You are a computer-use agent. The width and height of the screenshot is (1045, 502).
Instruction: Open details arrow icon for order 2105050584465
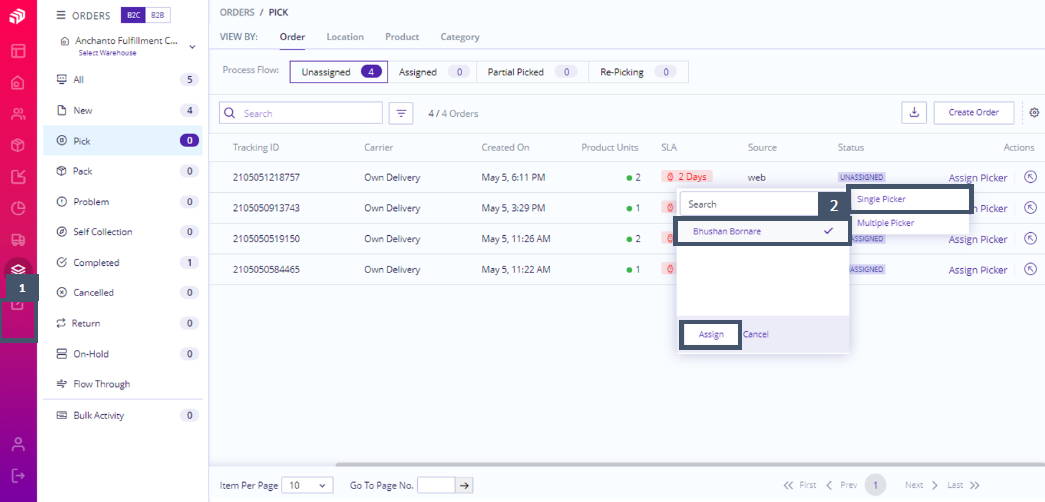pos(1030,269)
